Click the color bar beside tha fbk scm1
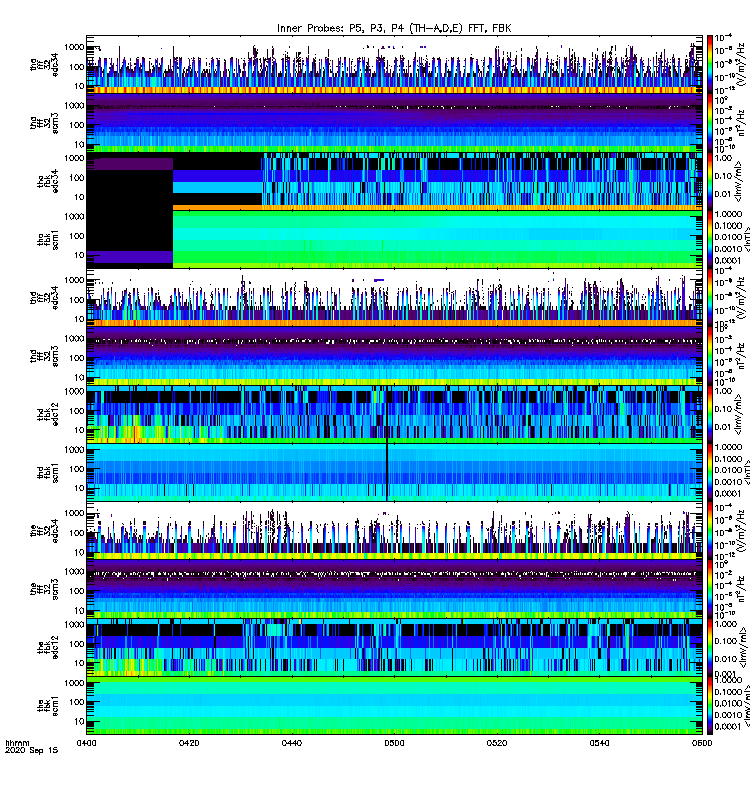The image size is (750, 800). point(710,240)
